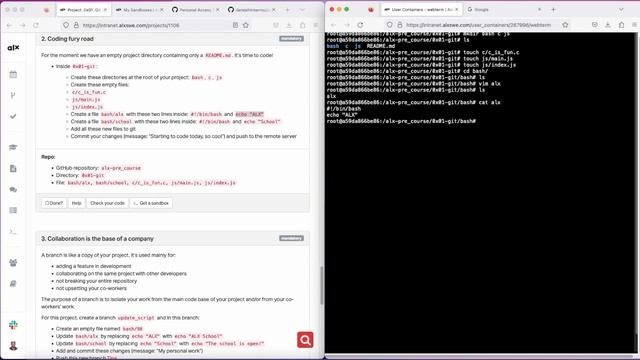640x360 pixels.
Task: Open the server list icon in sidebar
Action: [13, 210]
